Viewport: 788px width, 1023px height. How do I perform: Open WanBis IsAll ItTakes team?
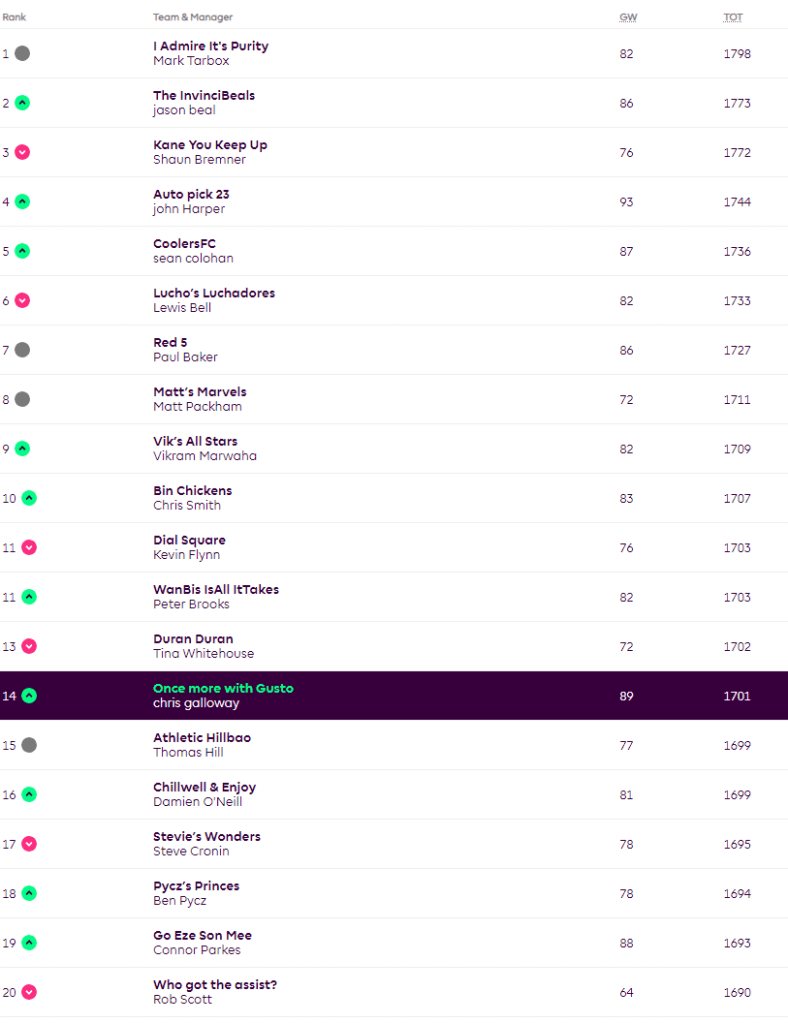(216, 590)
